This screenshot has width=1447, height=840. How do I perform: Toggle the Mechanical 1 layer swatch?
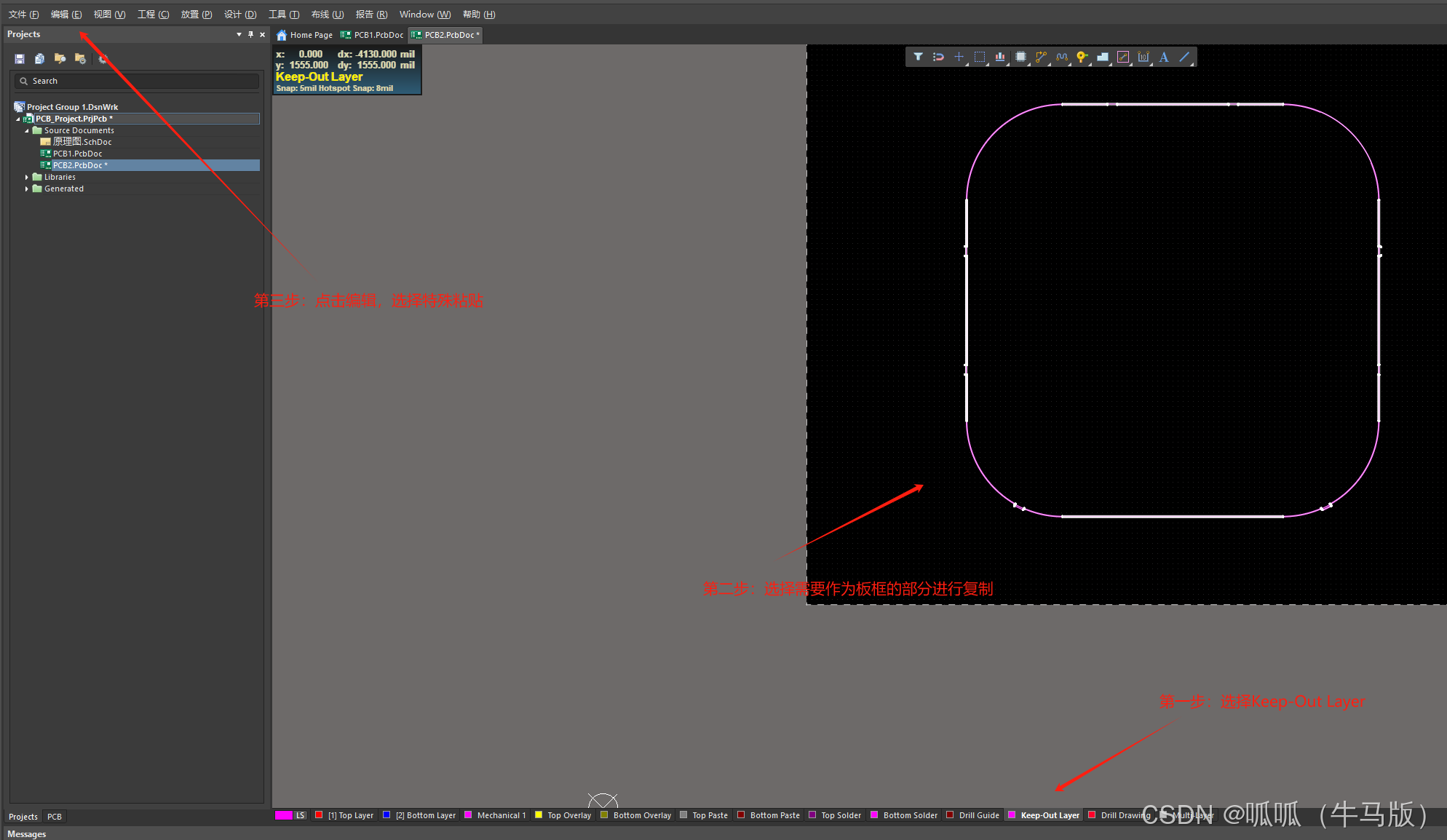tap(468, 815)
